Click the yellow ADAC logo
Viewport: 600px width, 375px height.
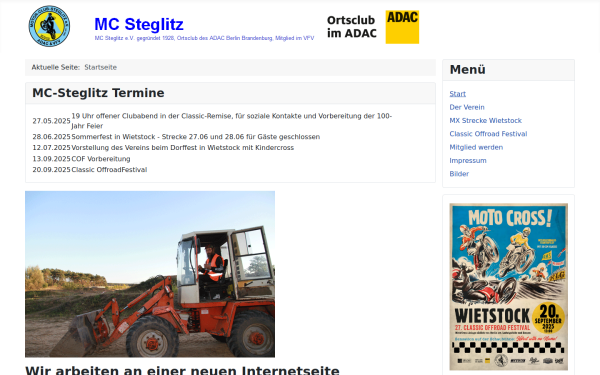(402, 27)
